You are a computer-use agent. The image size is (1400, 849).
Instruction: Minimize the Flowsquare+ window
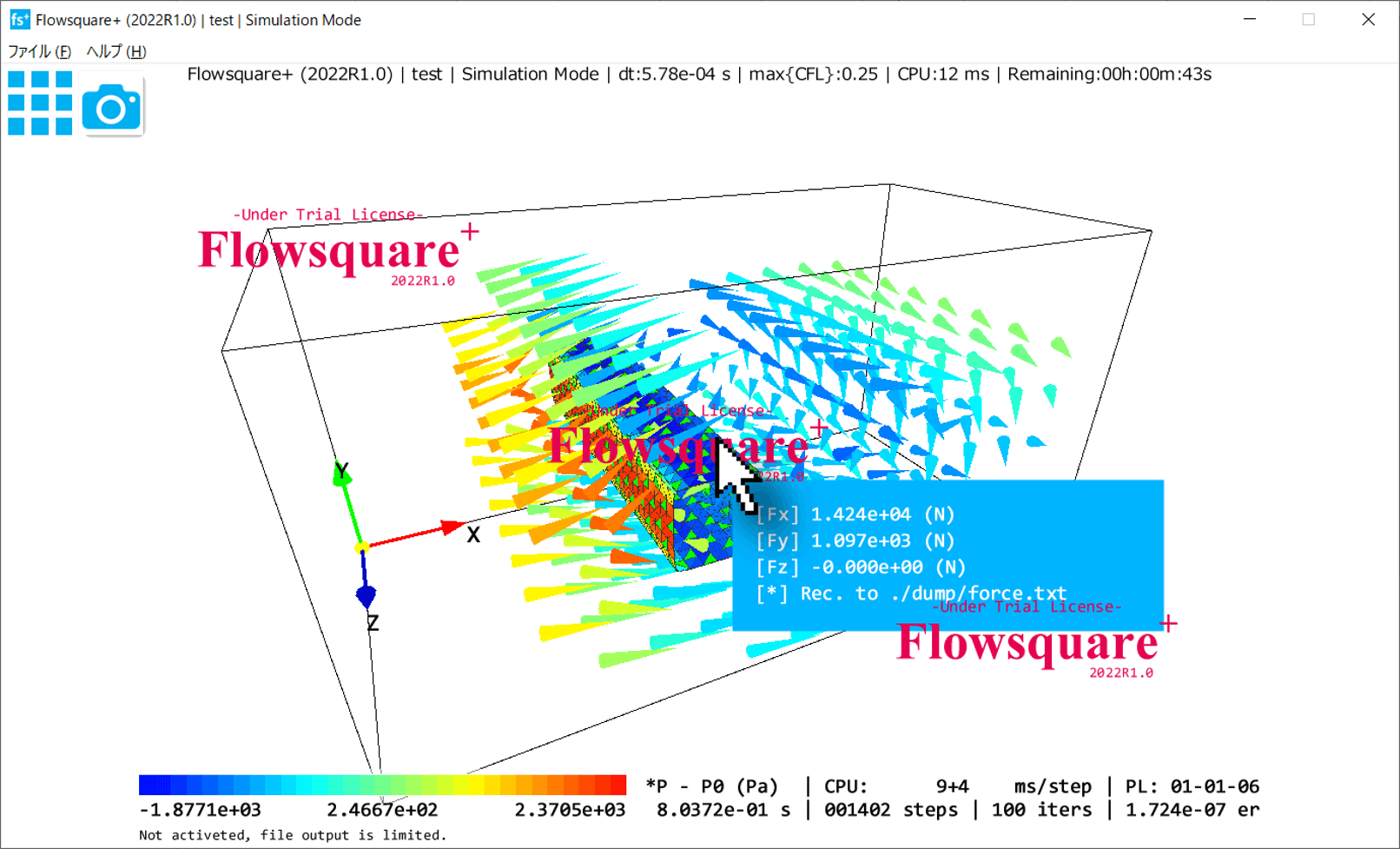pos(1250,19)
